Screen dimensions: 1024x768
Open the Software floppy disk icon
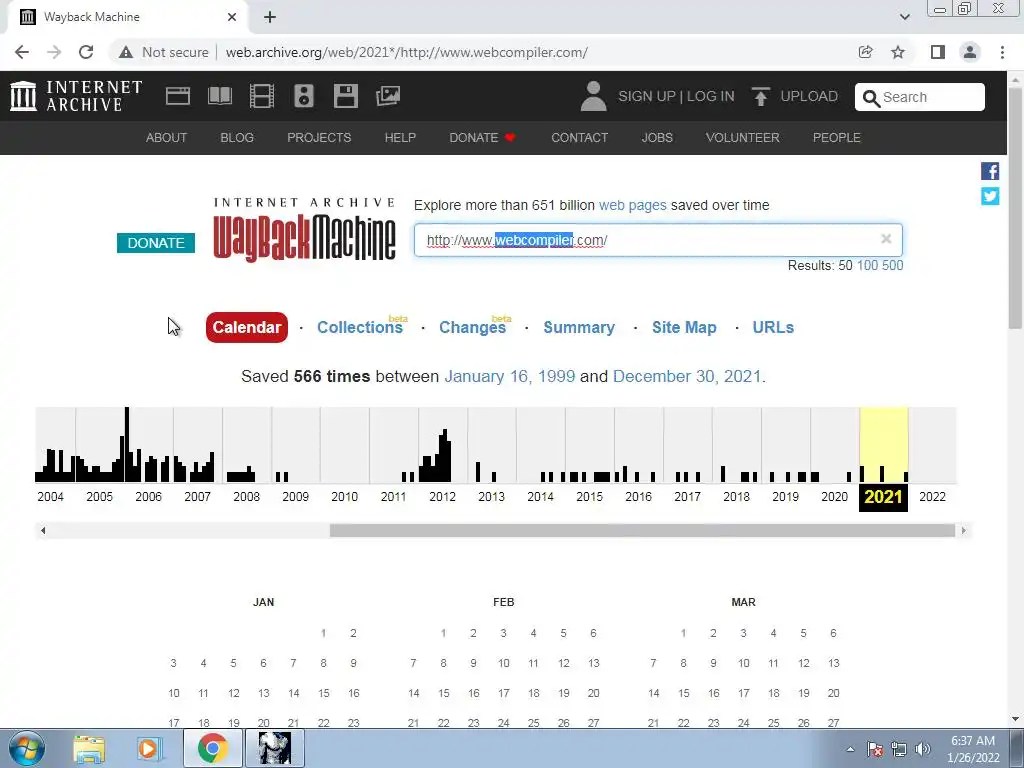(345, 96)
